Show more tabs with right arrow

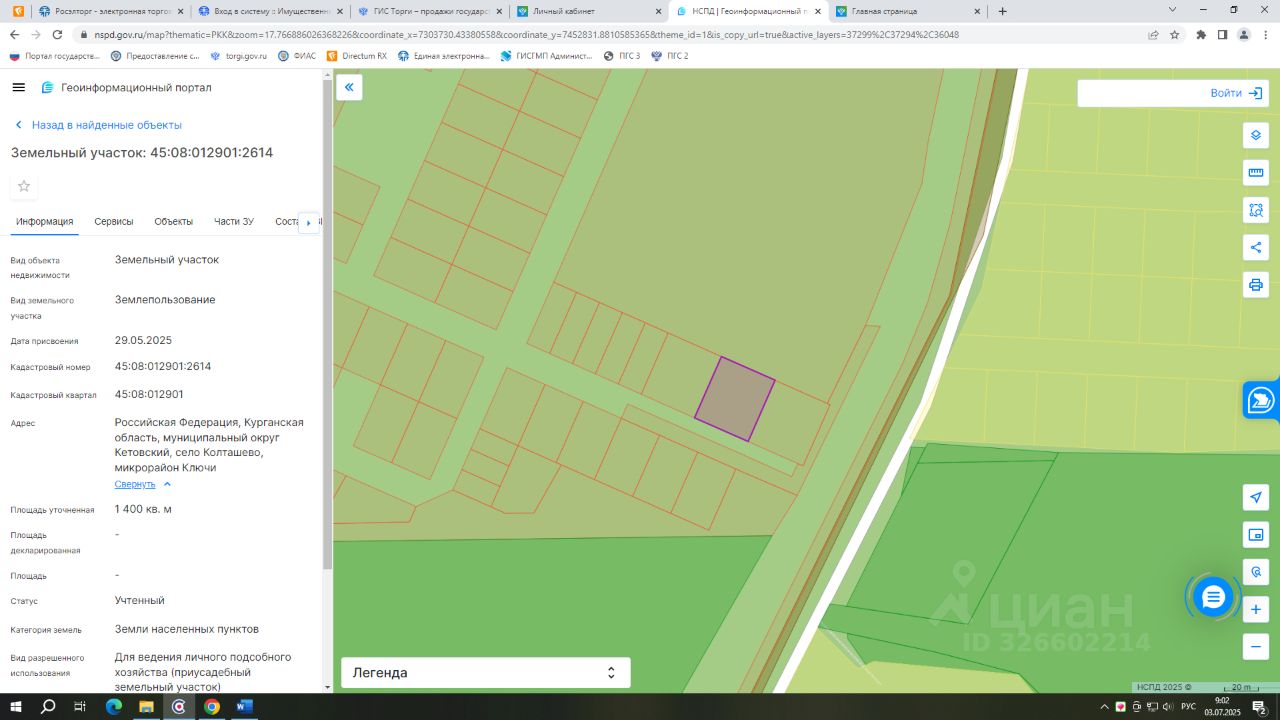[x=308, y=222]
